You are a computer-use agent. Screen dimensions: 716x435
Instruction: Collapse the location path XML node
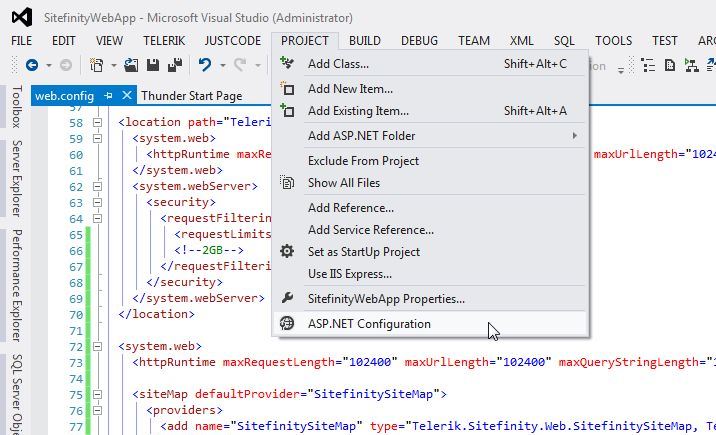(x=98, y=123)
